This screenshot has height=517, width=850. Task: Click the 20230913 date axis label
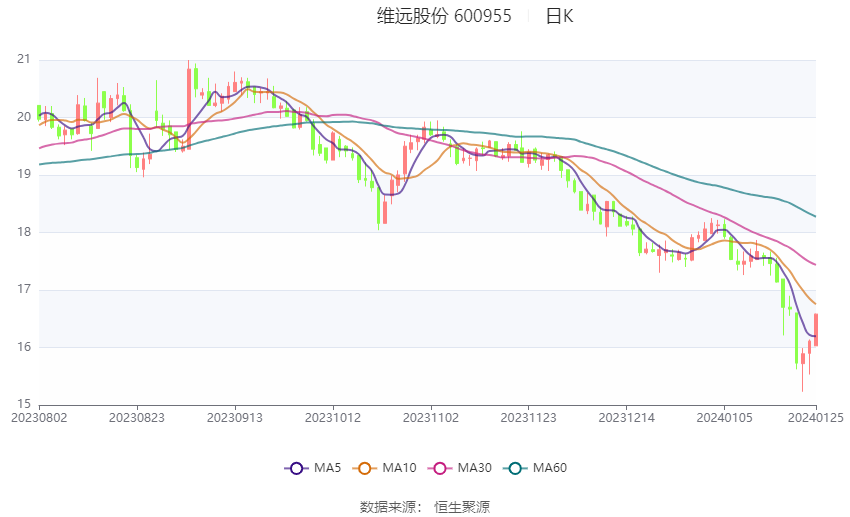[235, 418]
